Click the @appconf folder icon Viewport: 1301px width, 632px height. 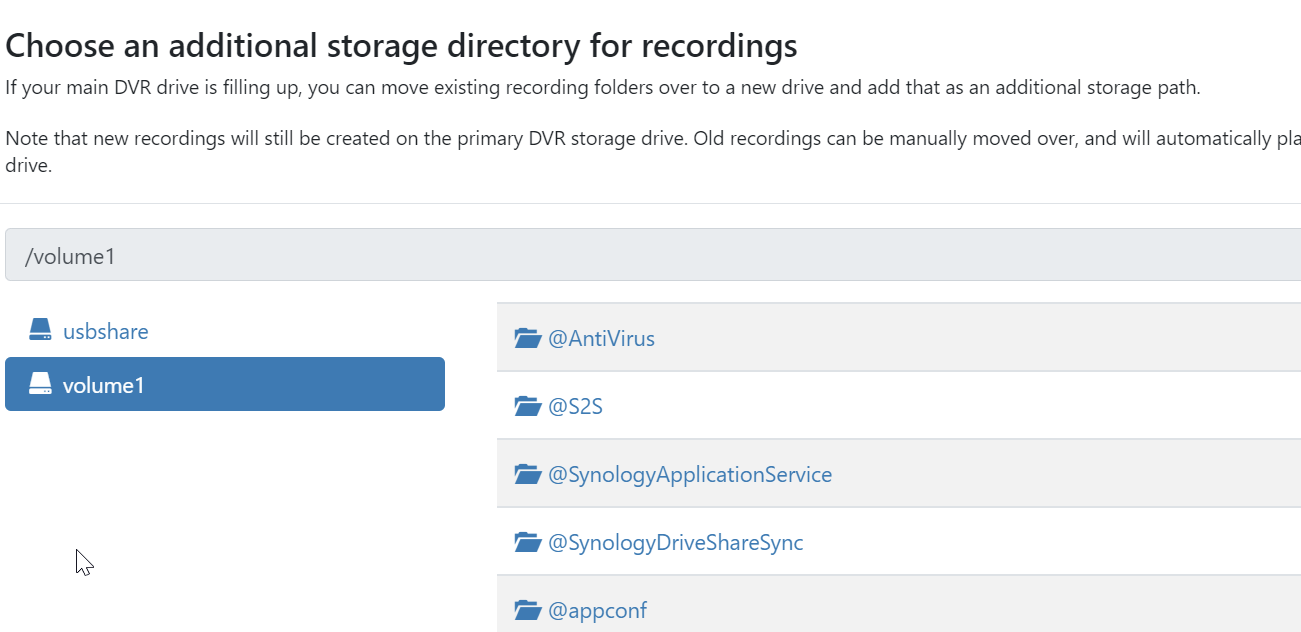(x=527, y=610)
